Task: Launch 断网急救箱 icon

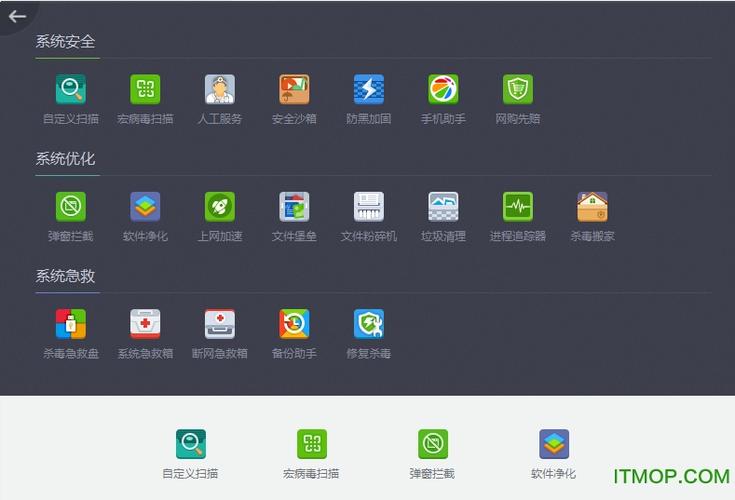Action: (x=220, y=323)
